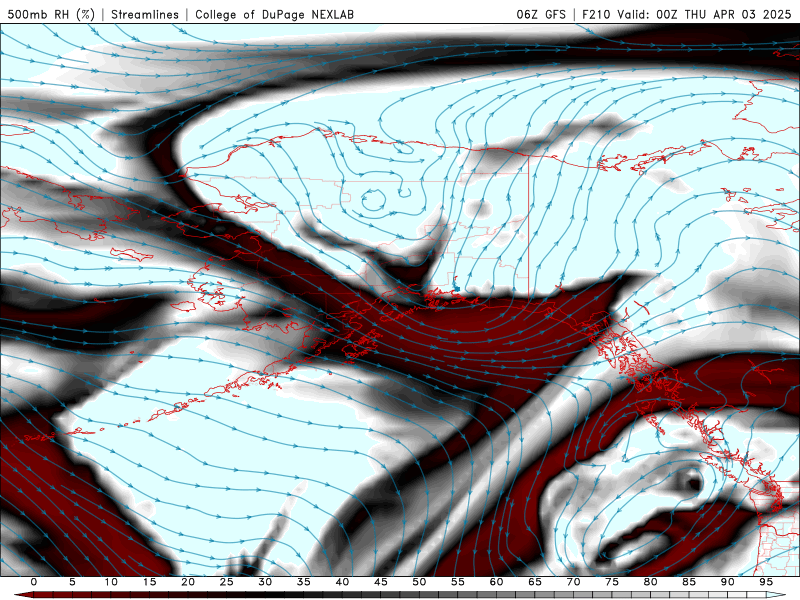This screenshot has height=600, width=800.
Task: Click the "35" colorbar scale label
Action: point(304,582)
